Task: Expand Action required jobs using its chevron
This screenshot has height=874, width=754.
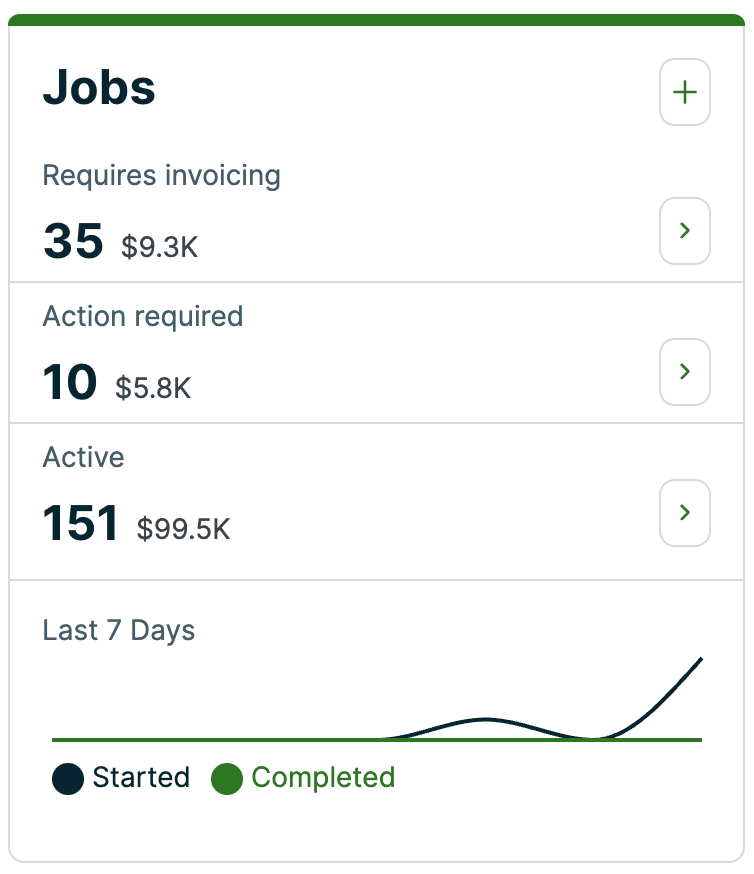Action: pos(685,372)
